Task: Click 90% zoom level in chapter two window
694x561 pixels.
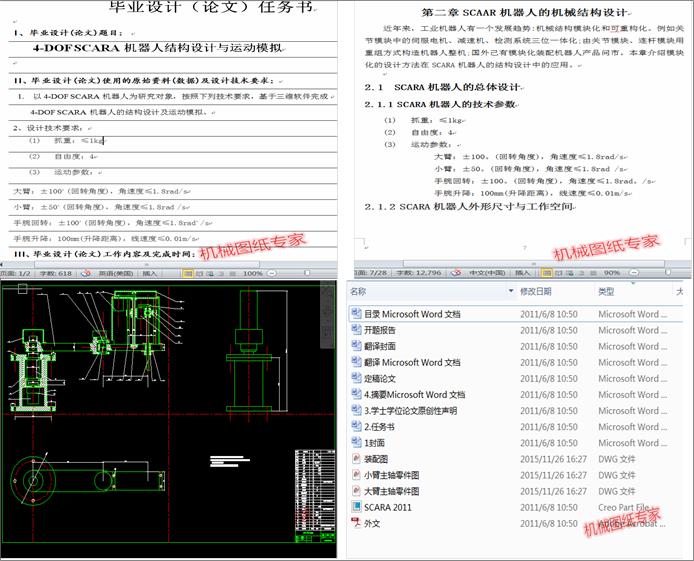Action: pyautogui.click(x=612, y=273)
